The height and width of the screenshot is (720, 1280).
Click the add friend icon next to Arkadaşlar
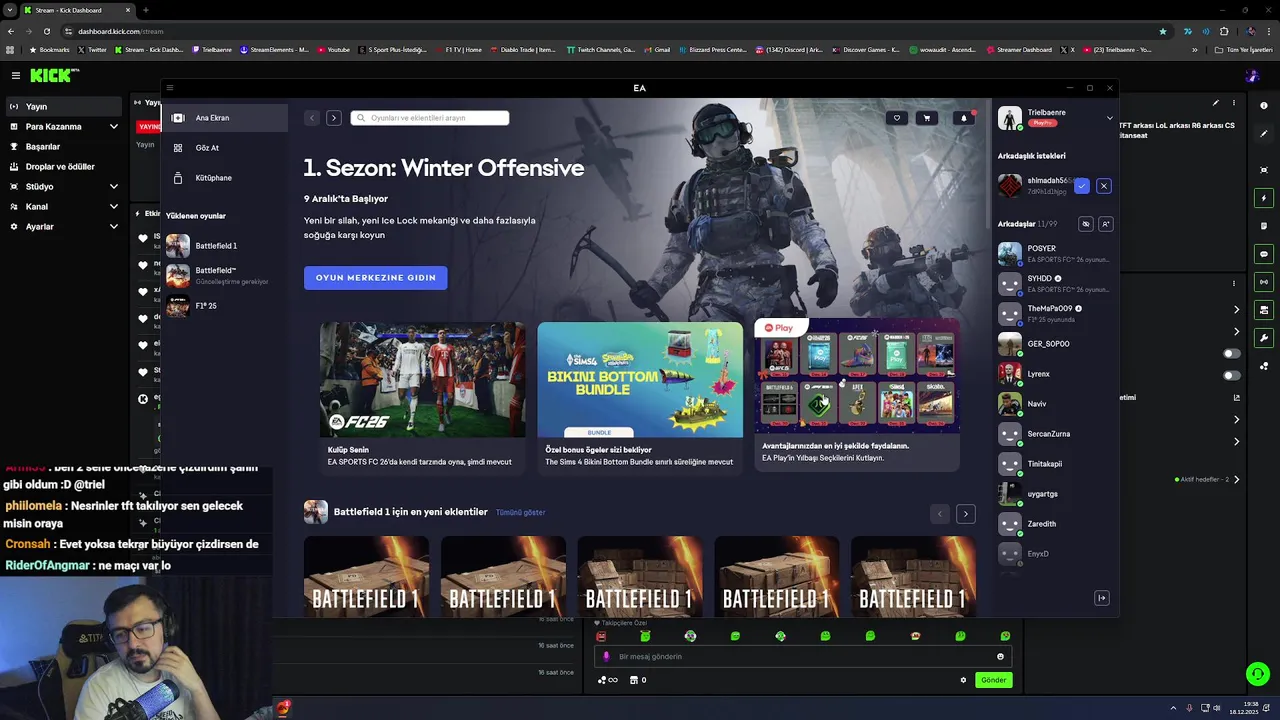pos(1105,224)
